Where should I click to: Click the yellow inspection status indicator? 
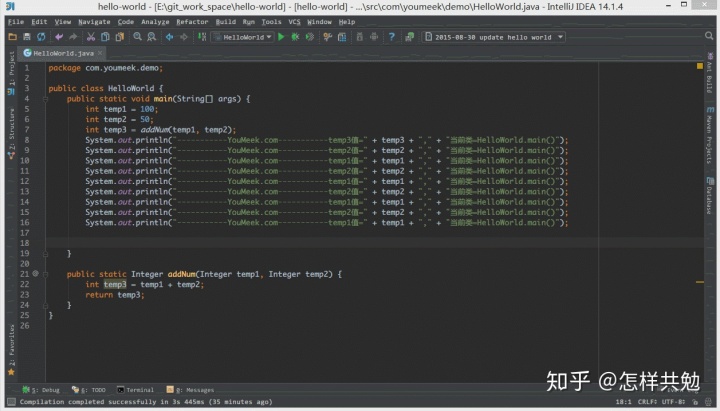coord(700,66)
